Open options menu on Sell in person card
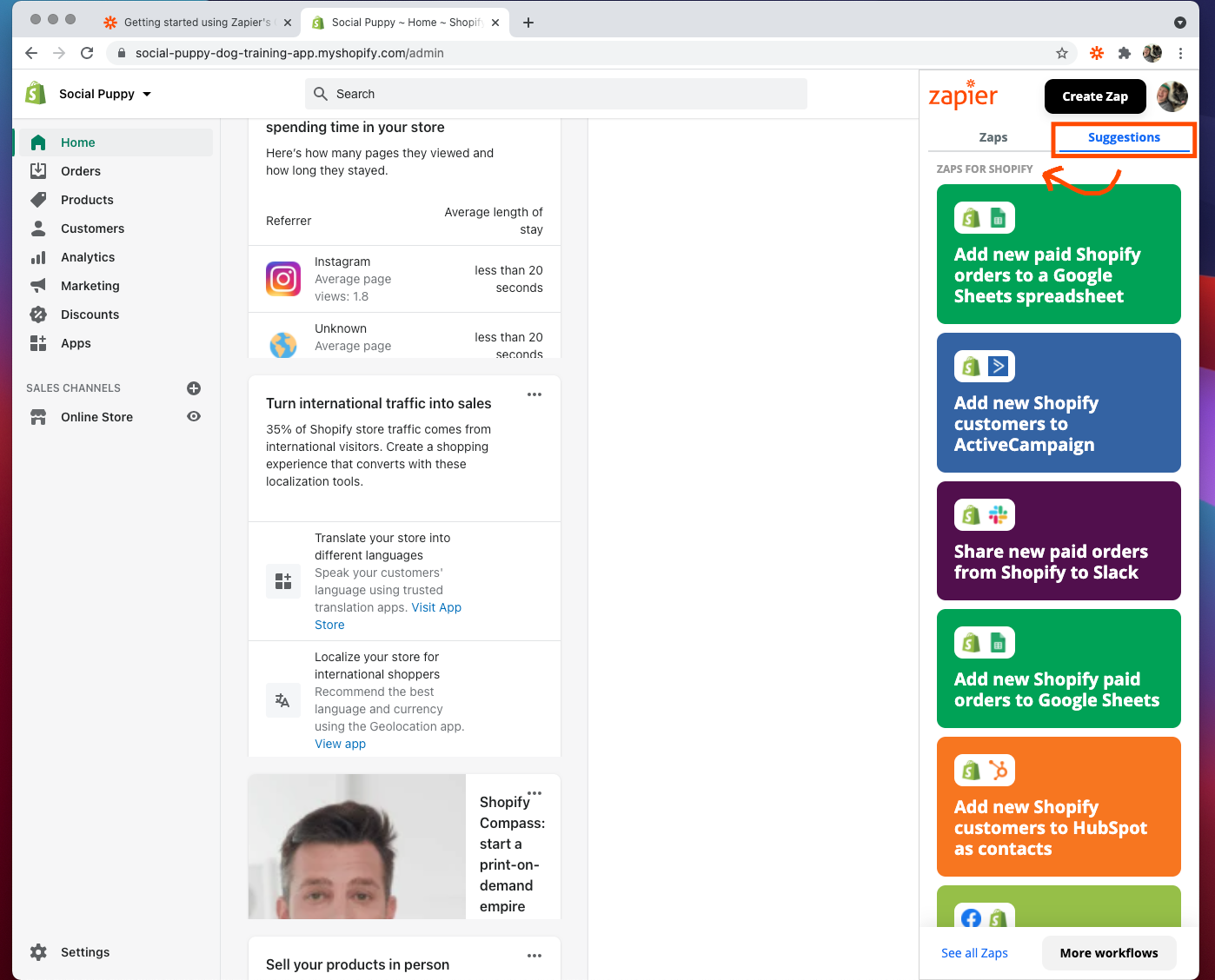 pos(534,956)
